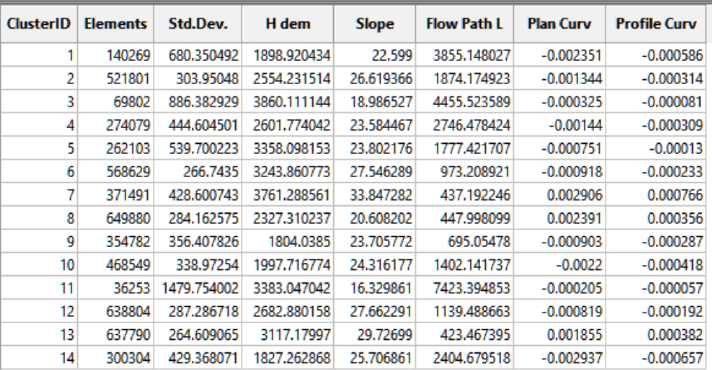Select Elements cell 649880
Viewport: 712px width, 370px height.
116,218
